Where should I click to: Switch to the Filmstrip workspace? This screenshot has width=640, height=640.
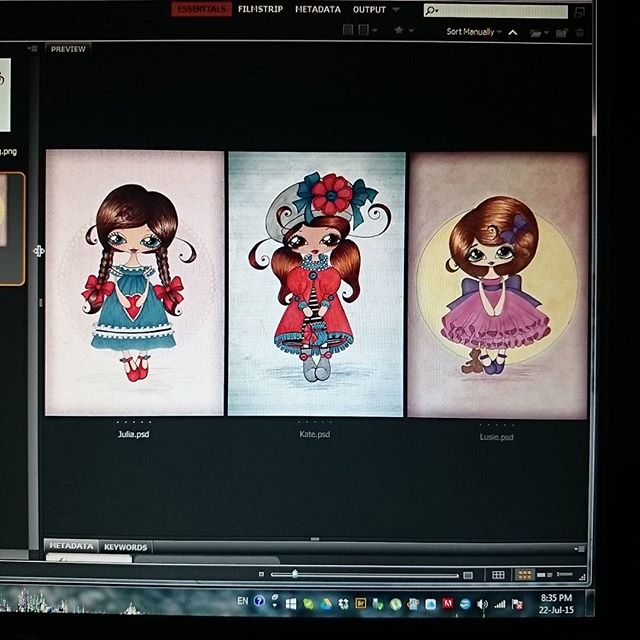pyautogui.click(x=260, y=10)
